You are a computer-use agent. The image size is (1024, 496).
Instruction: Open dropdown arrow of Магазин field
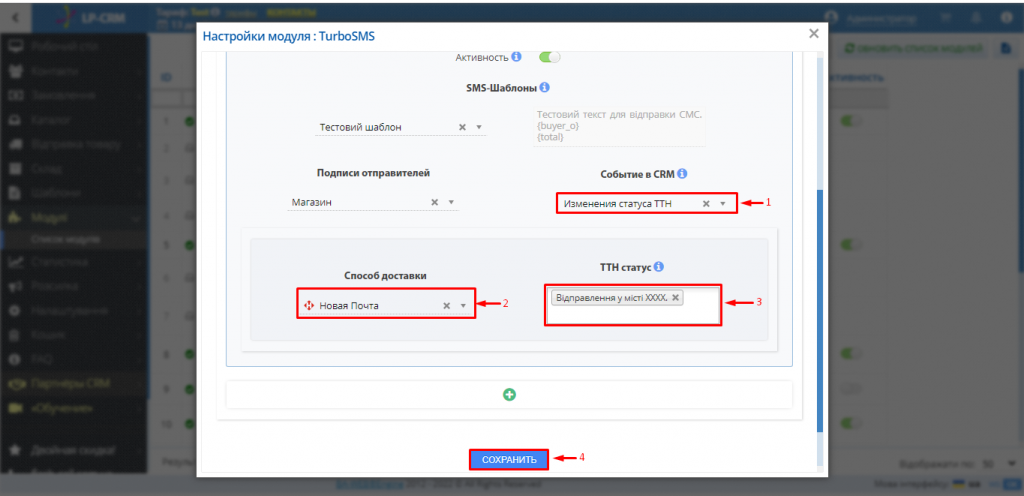pos(451,202)
